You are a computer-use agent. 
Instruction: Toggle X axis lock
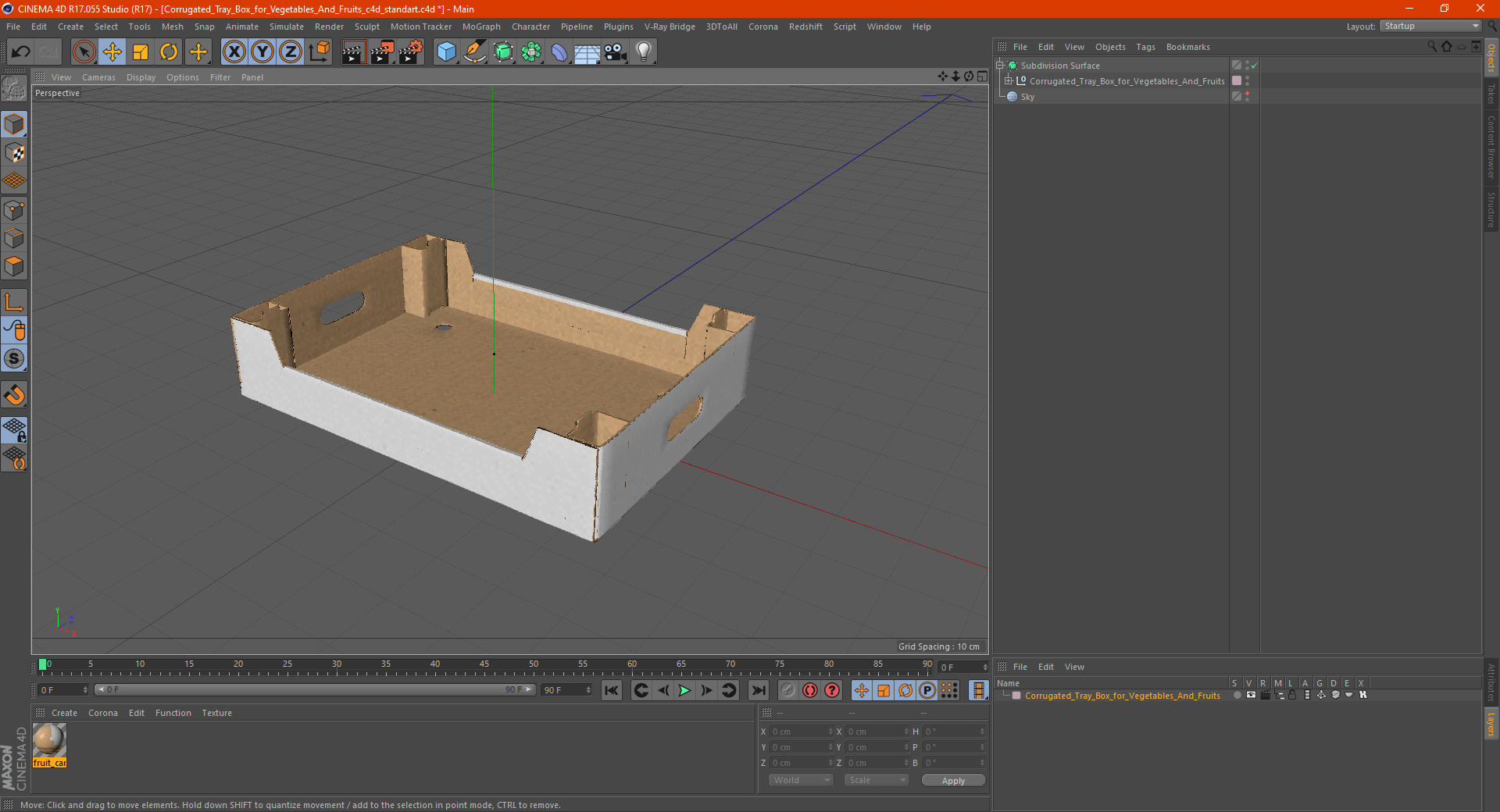234,52
